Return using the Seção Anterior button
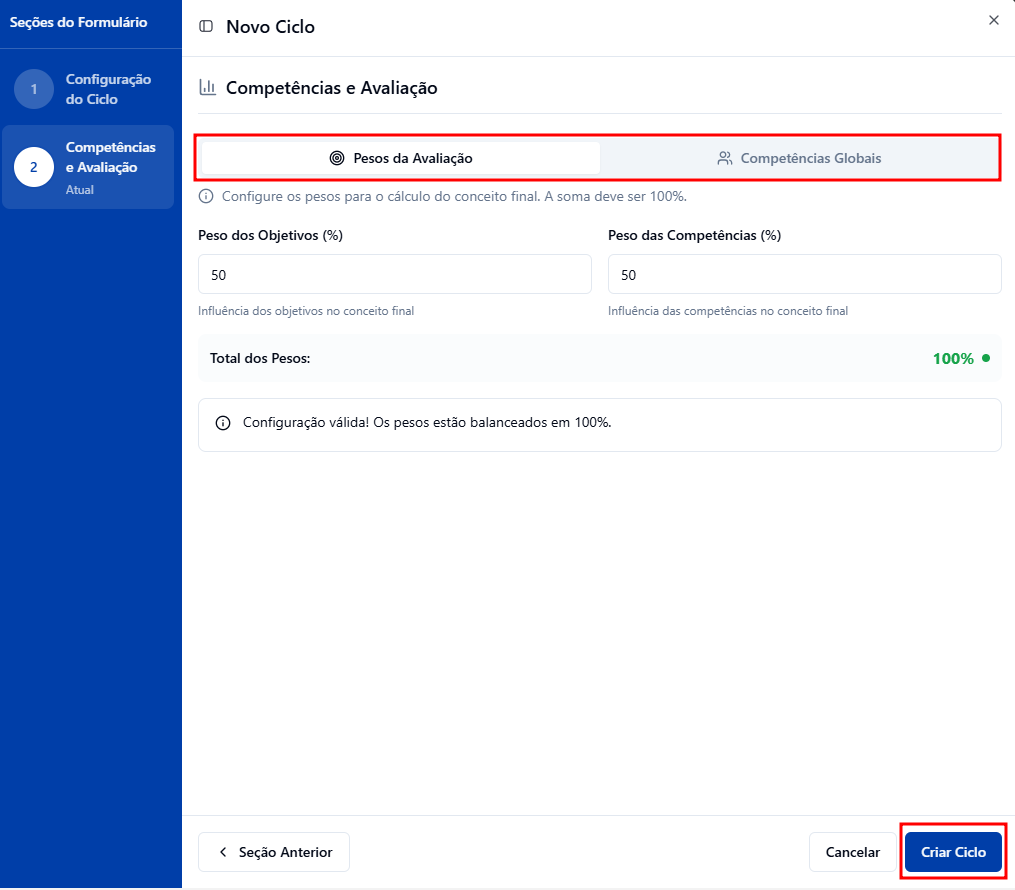The image size is (1015, 890). [x=274, y=853]
